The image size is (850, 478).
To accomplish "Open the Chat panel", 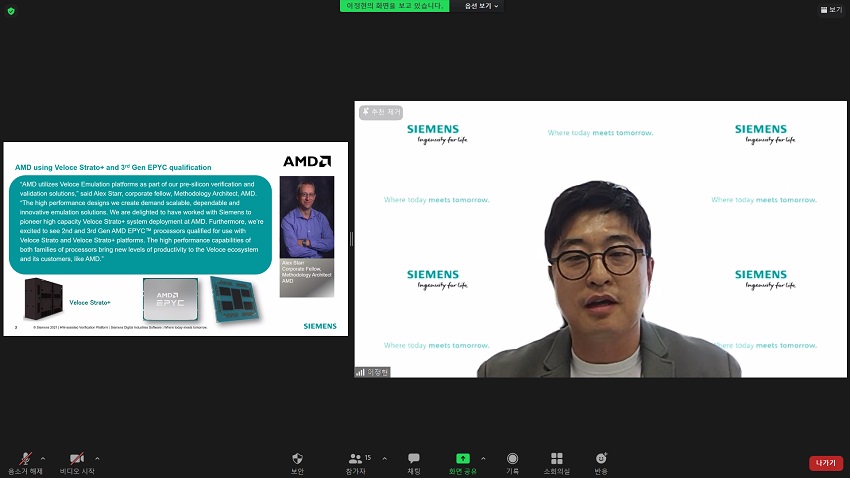I will point(414,463).
